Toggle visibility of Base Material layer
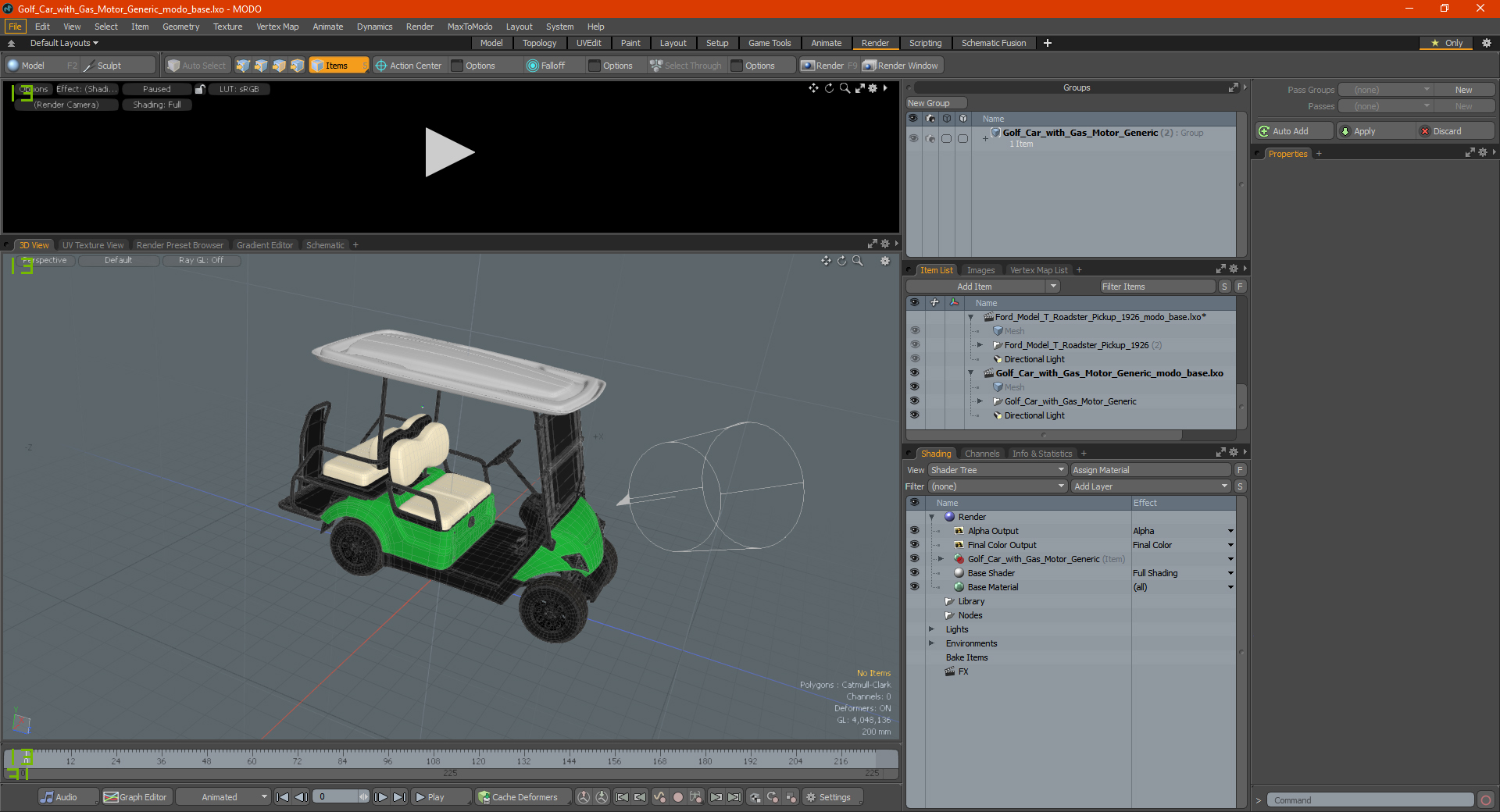The width and height of the screenshot is (1500, 812). [x=914, y=587]
